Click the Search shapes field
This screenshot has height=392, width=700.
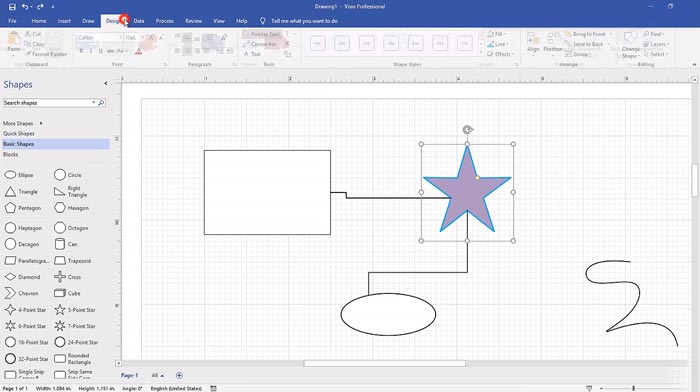tap(47, 103)
